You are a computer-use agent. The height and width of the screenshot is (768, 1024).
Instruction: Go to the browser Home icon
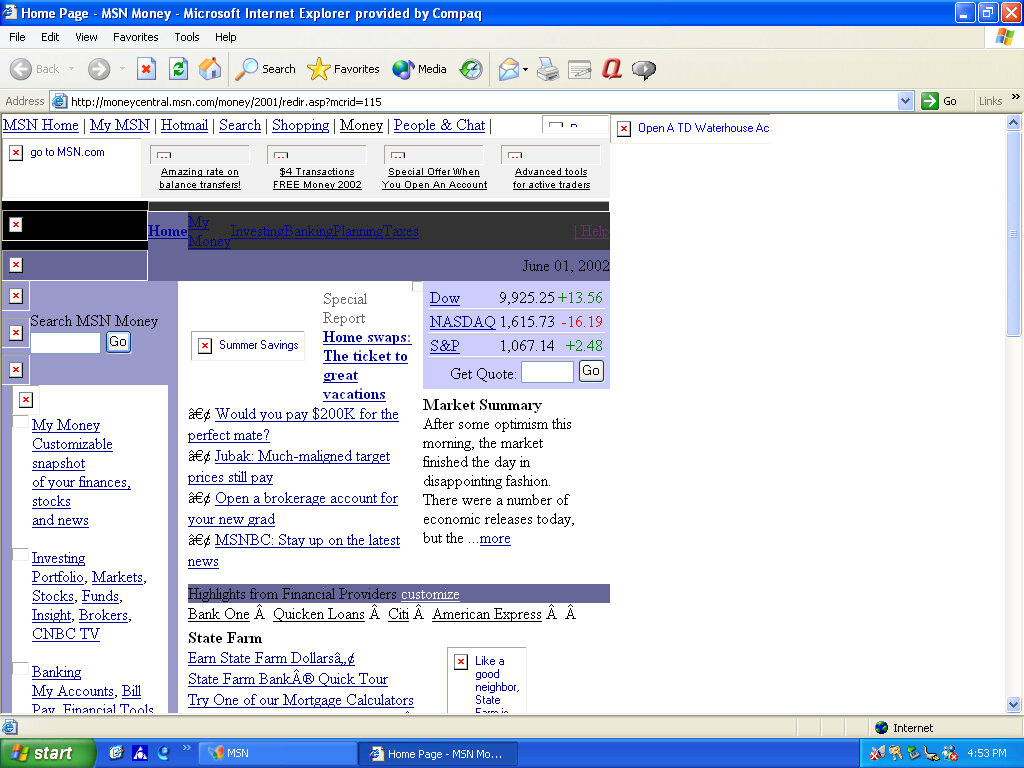pyautogui.click(x=210, y=69)
